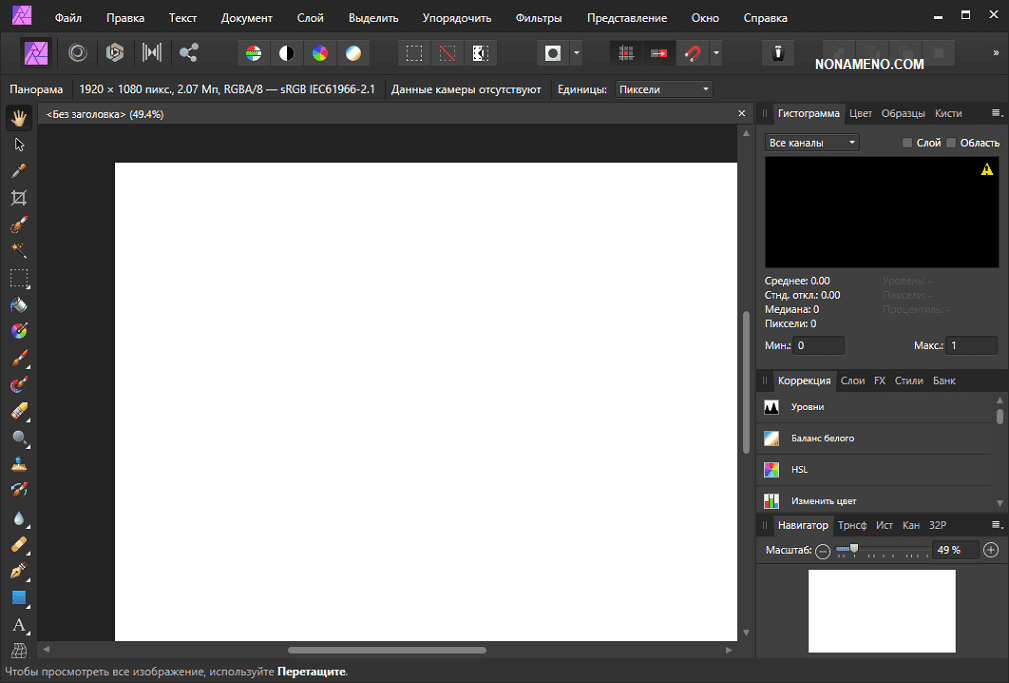This screenshot has width=1009, height=683.
Task: Choose the Zoom magnifier tool
Action: [x=19, y=438]
